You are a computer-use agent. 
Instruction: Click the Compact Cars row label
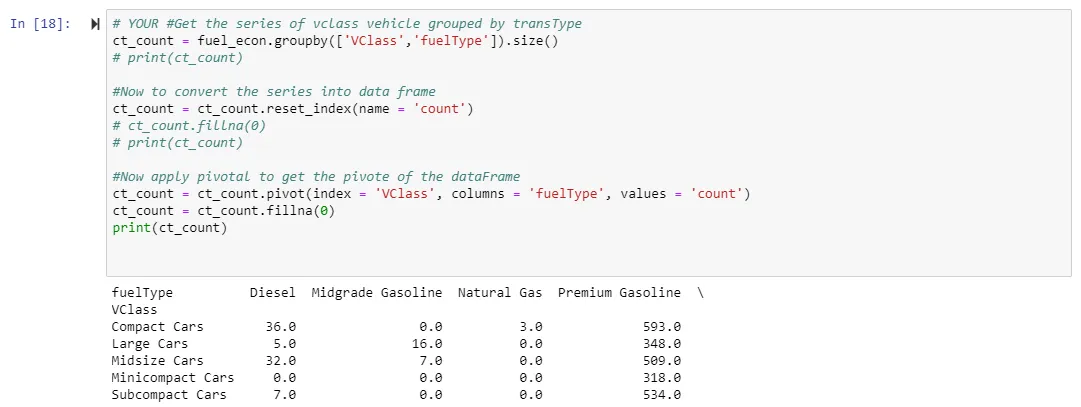[157, 327]
